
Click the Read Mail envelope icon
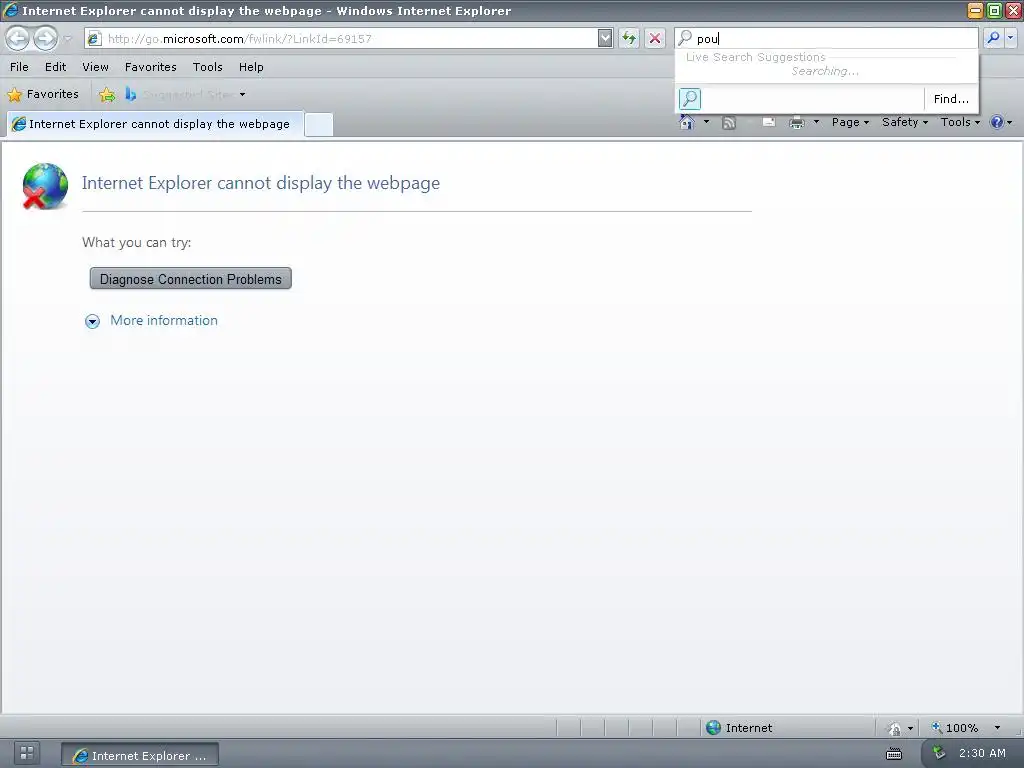click(x=769, y=122)
